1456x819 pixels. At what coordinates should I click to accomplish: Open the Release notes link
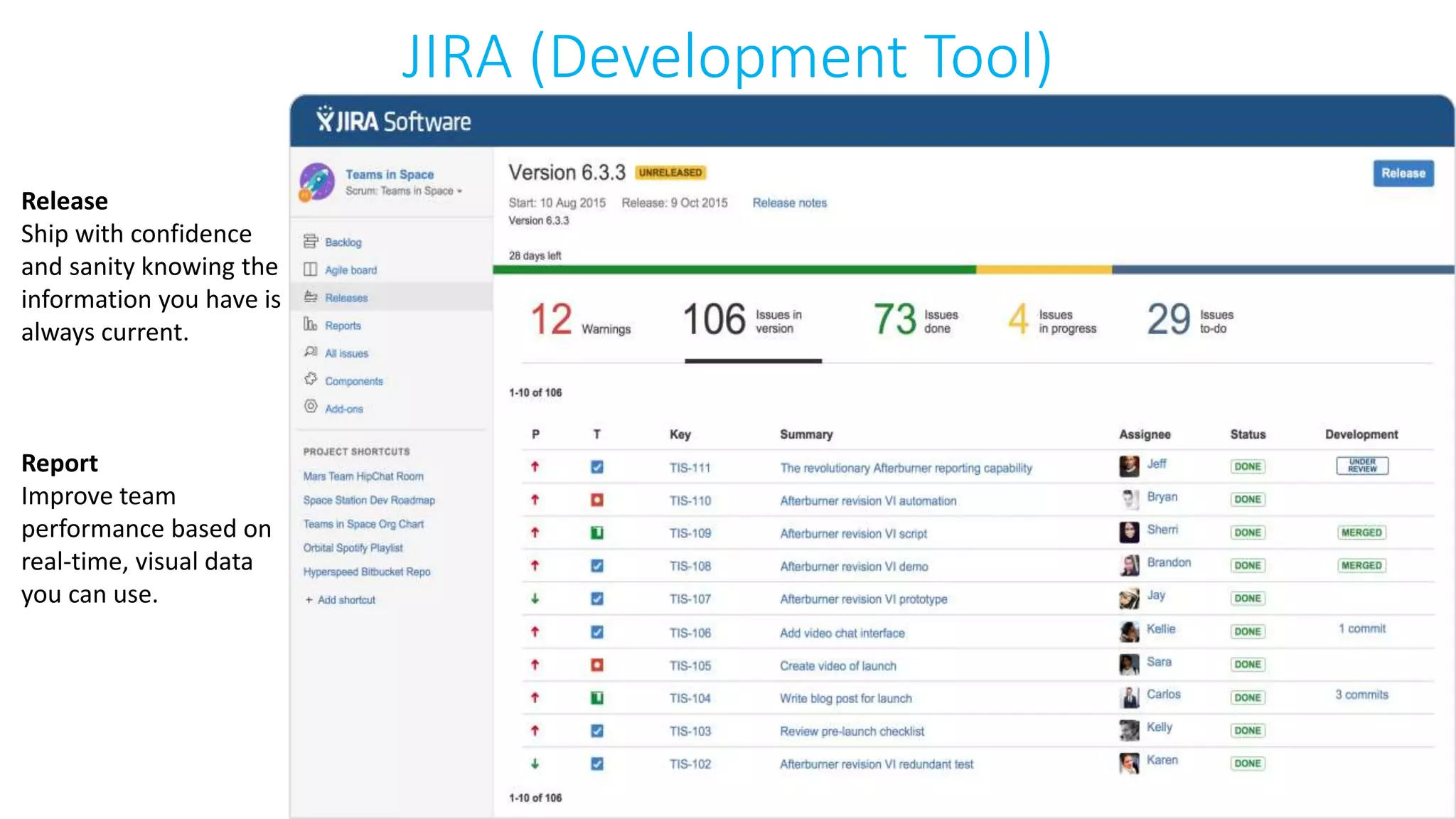[789, 203]
